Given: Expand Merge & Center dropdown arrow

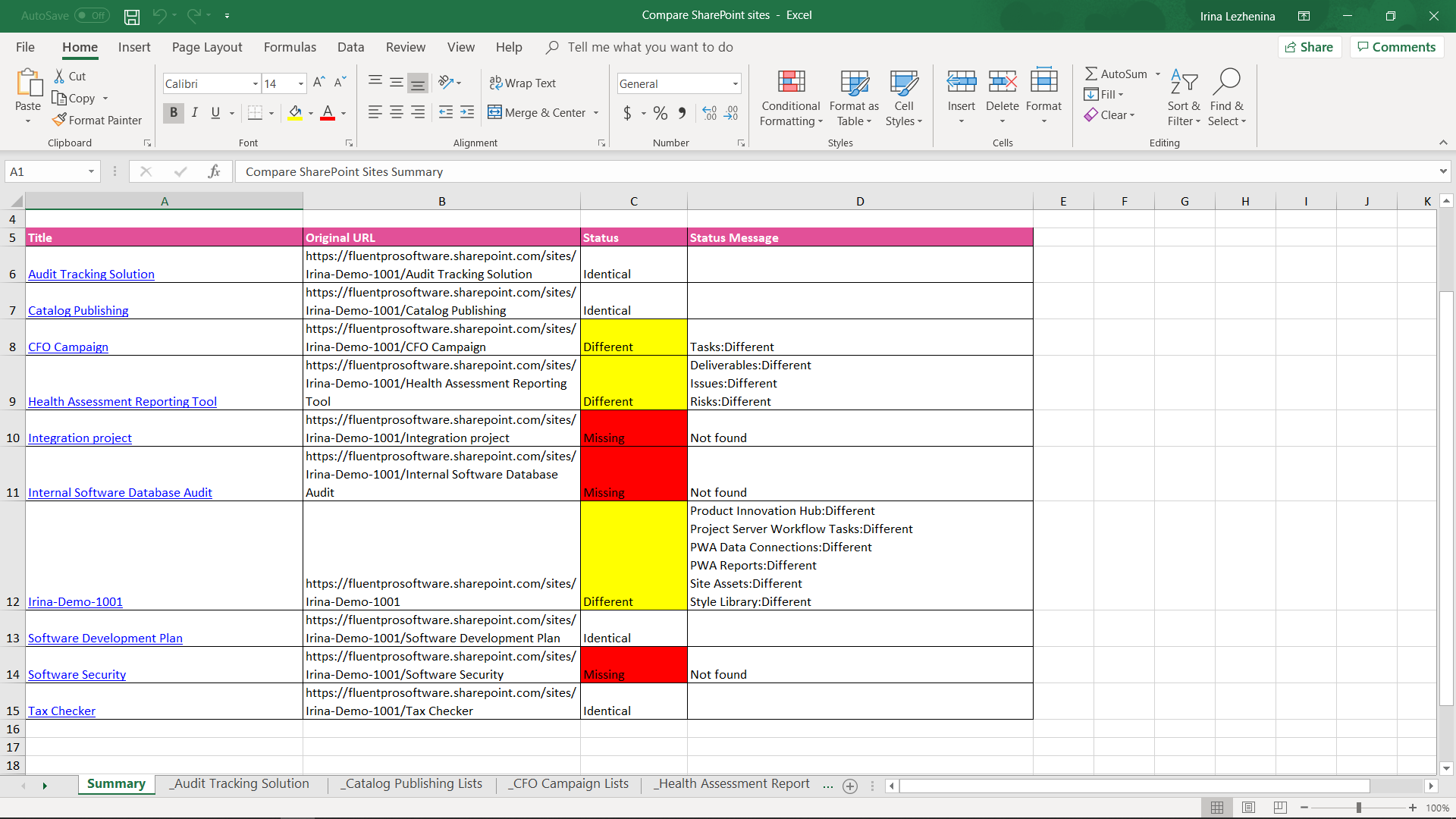Looking at the screenshot, I should 596,113.
